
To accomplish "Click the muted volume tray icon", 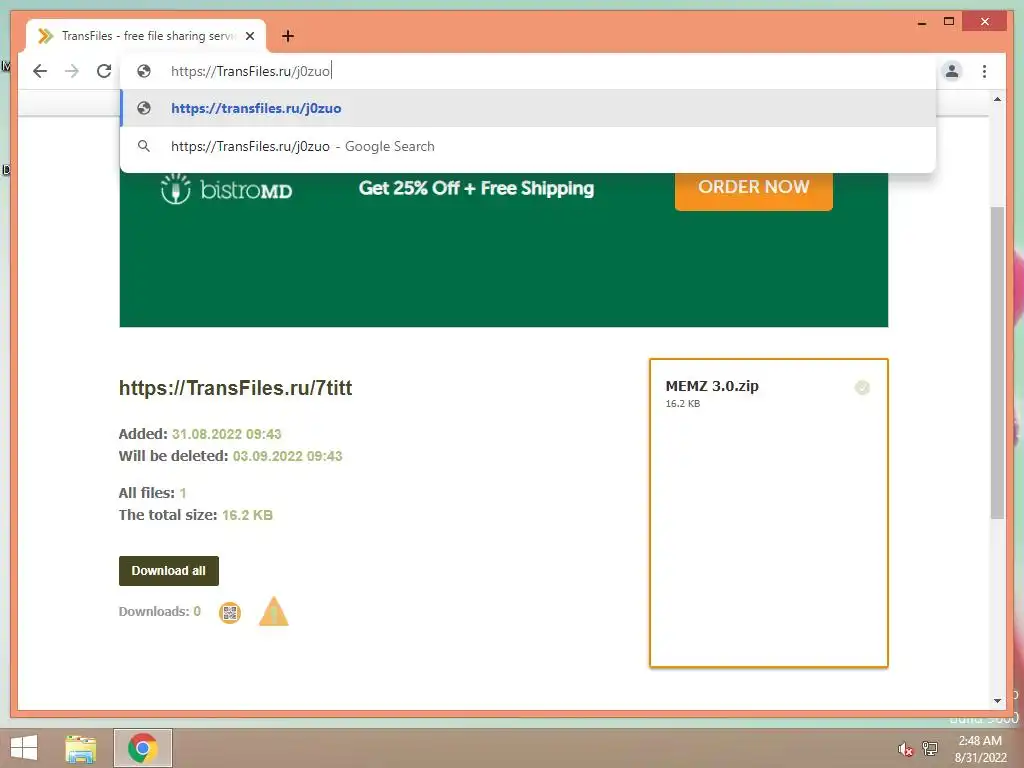I will [x=905, y=749].
